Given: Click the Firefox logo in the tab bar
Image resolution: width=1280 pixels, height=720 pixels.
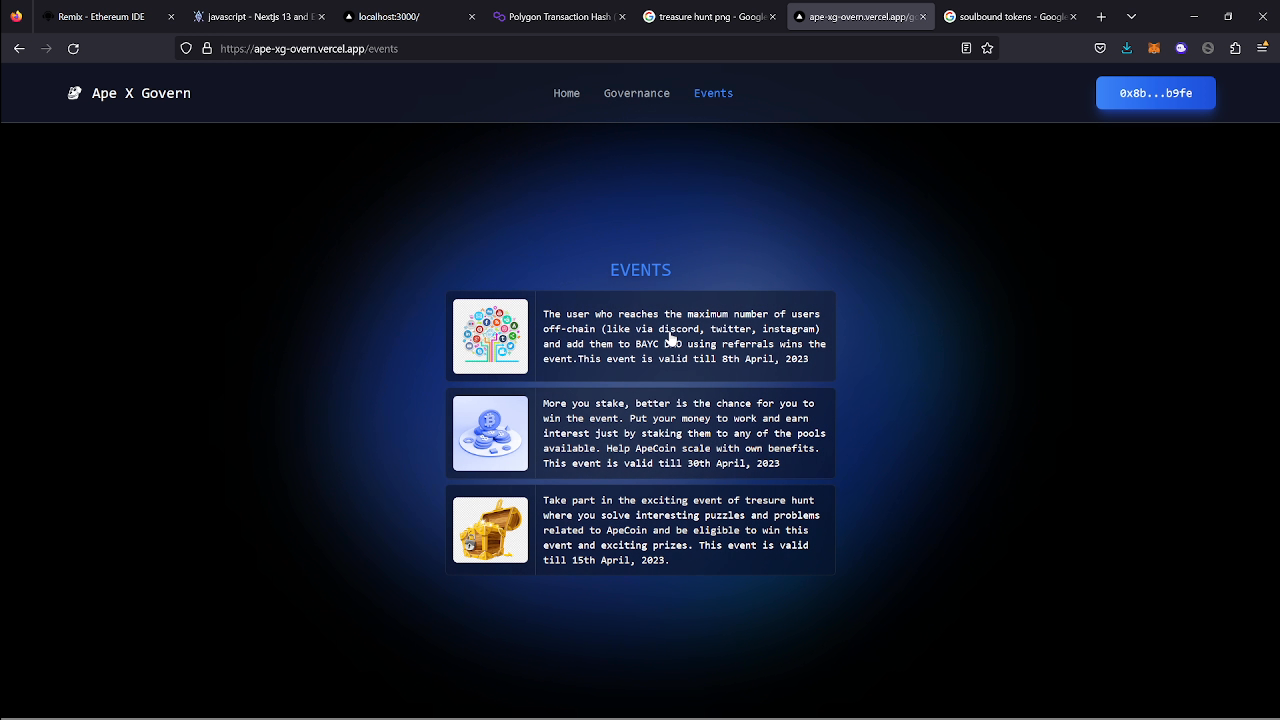Looking at the screenshot, I should (x=16, y=16).
